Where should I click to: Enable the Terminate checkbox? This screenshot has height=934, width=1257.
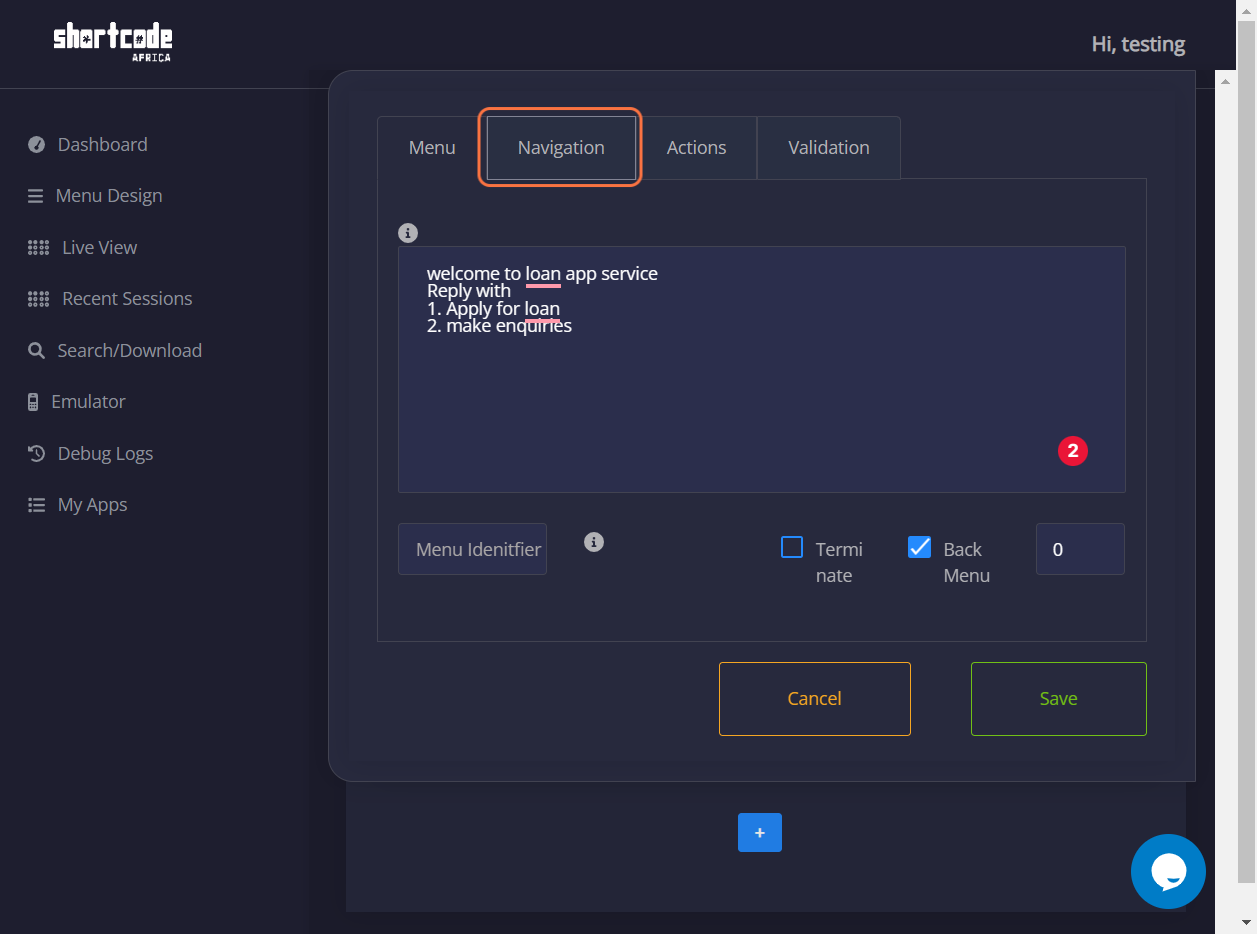792,547
